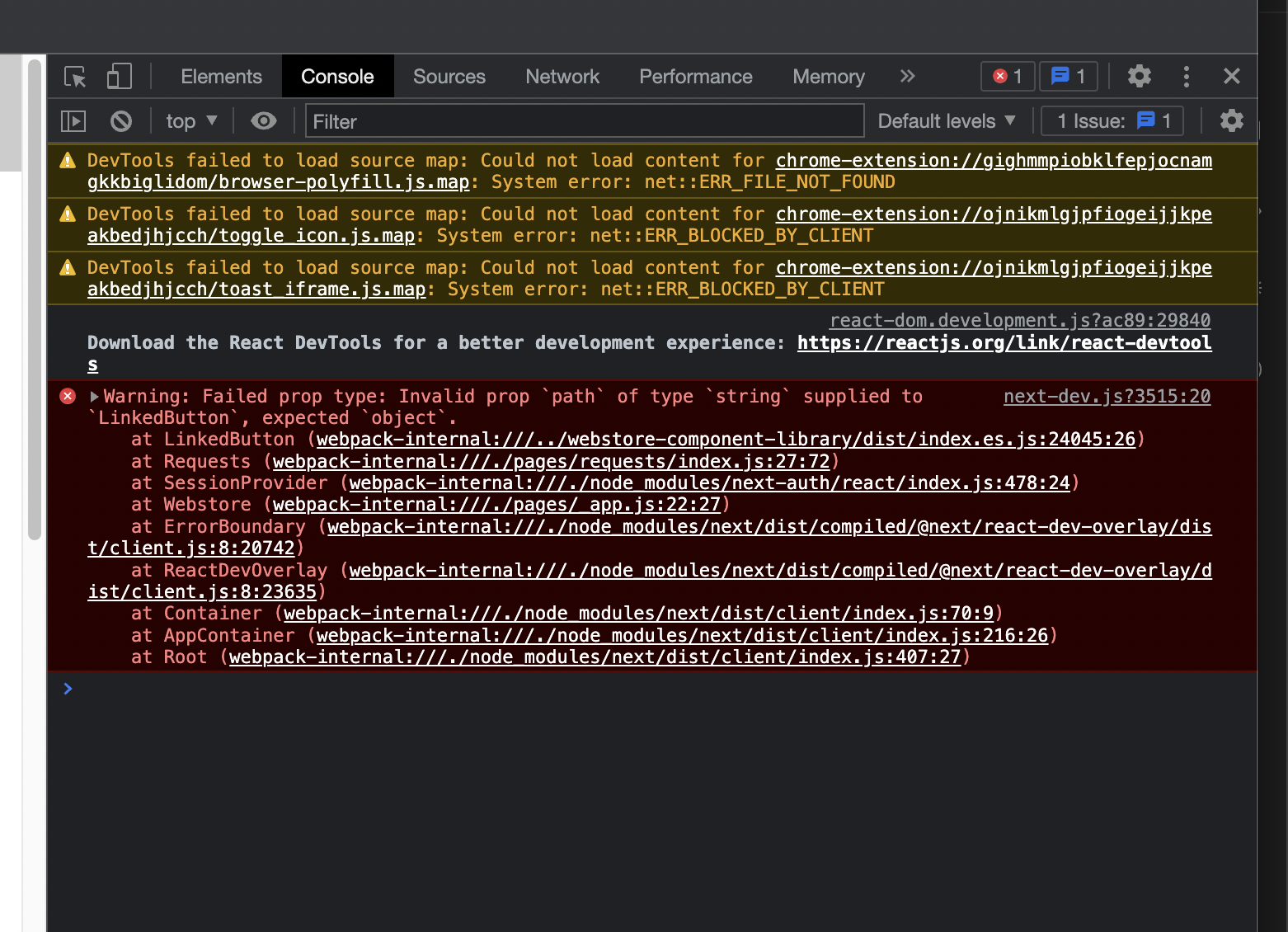Click the first source map warning triangle icon
Screen dimensions: 1288x932
tap(68, 161)
